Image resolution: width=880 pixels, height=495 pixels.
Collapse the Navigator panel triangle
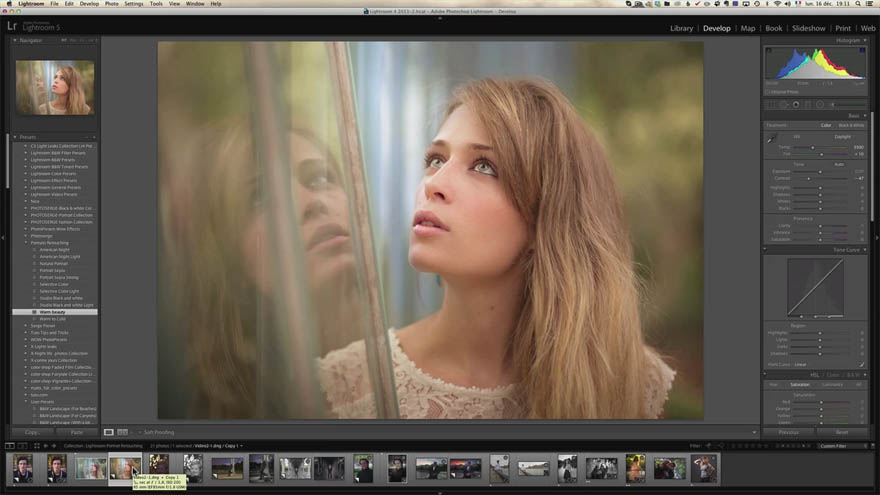(15, 40)
